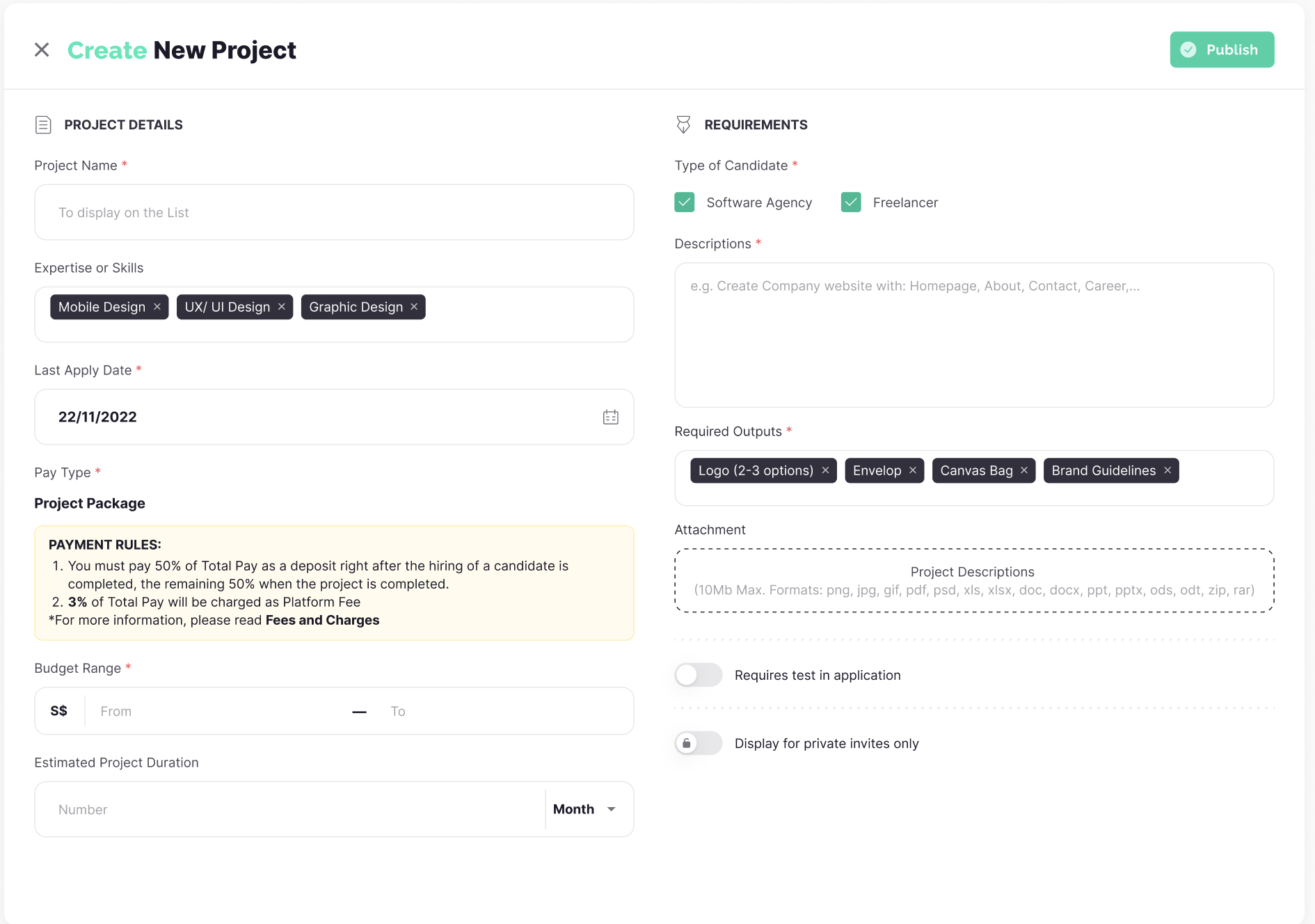Uncheck the Software Agency checkbox
This screenshot has width=1315, height=924.
685,202
